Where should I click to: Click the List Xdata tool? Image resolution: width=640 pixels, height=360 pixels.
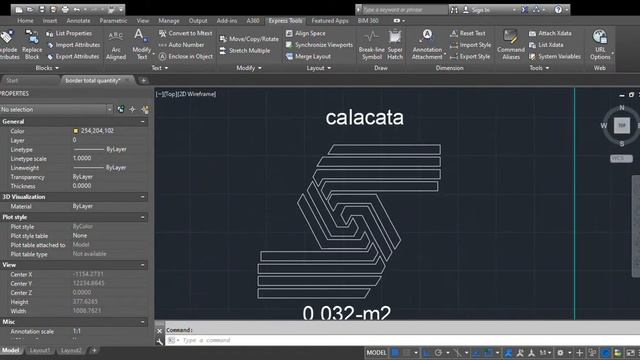click(546, 45)
